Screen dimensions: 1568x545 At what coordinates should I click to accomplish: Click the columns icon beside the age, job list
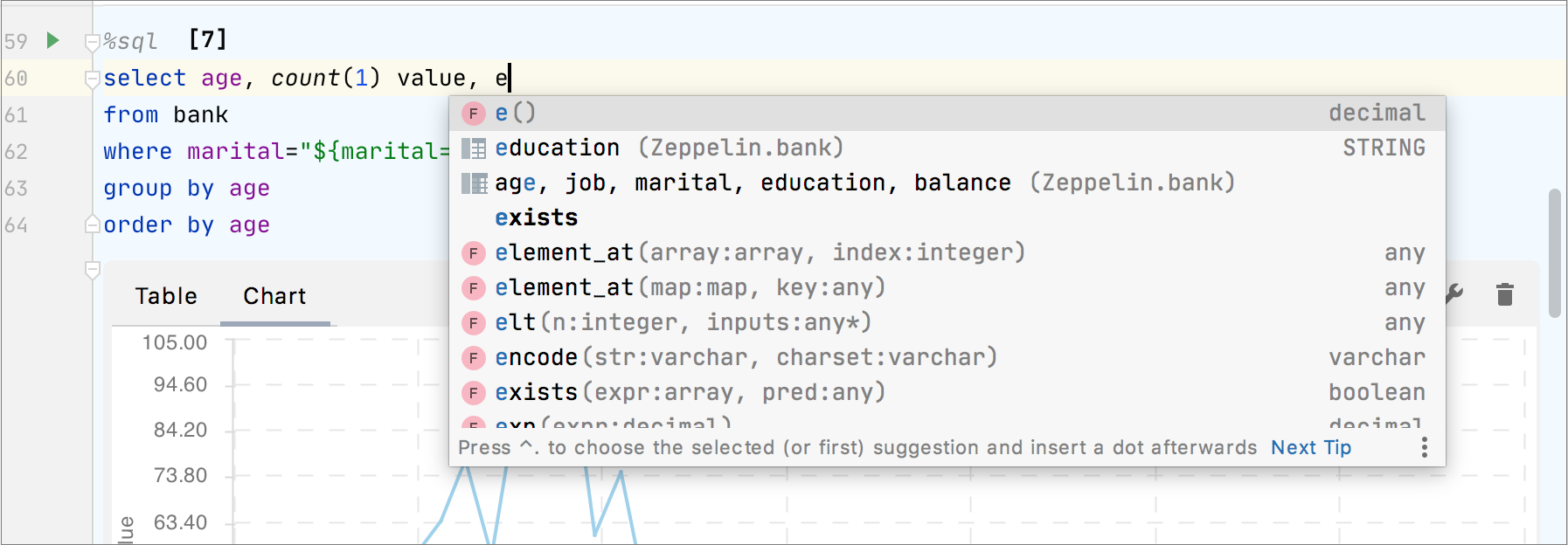coord(473,183)
